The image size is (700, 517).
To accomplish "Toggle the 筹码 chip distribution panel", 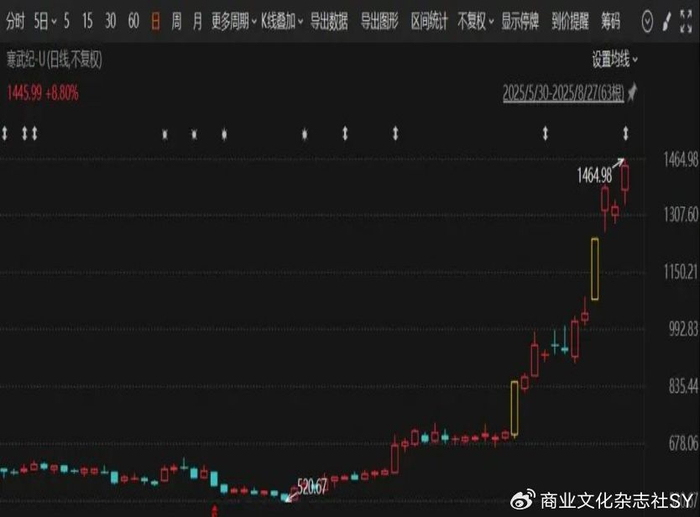I will pyautogui.click(x=610, y=21).
